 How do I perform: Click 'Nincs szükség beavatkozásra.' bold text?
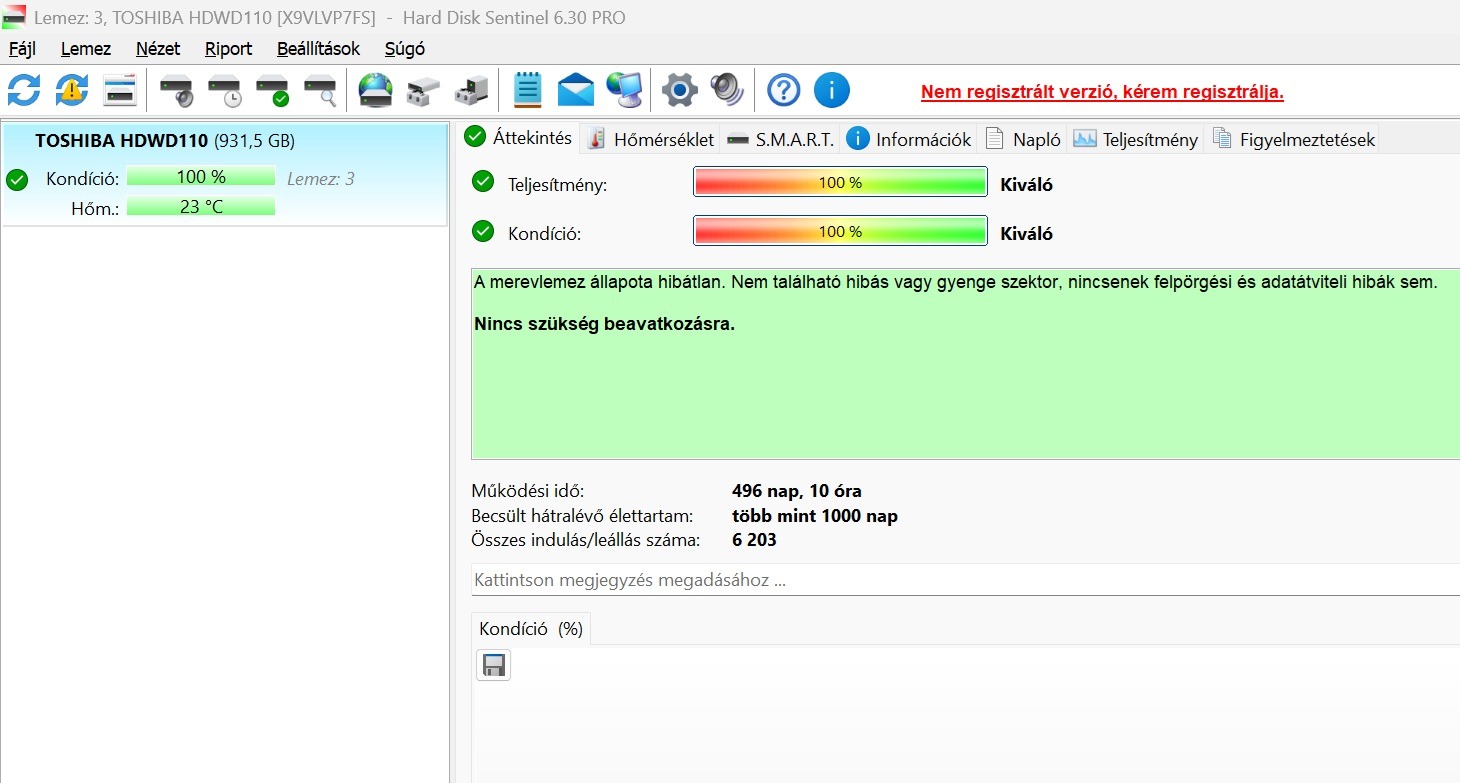[x=604, y=324]
